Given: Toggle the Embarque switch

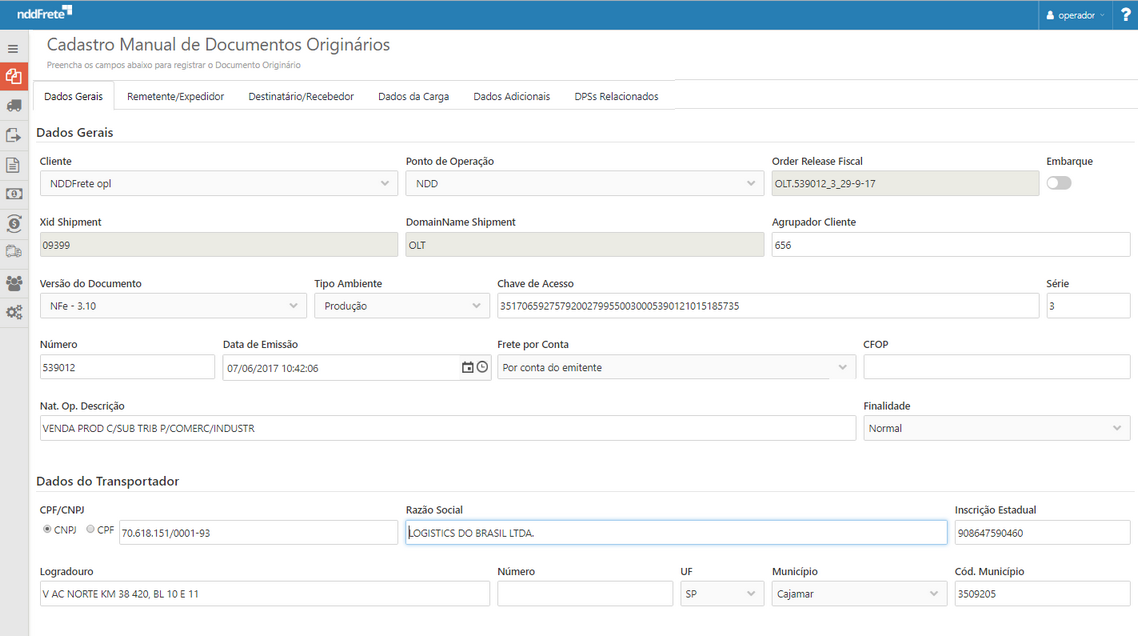Looking at the screenshot, I should pyautogui.click(x=1058, y=183).
